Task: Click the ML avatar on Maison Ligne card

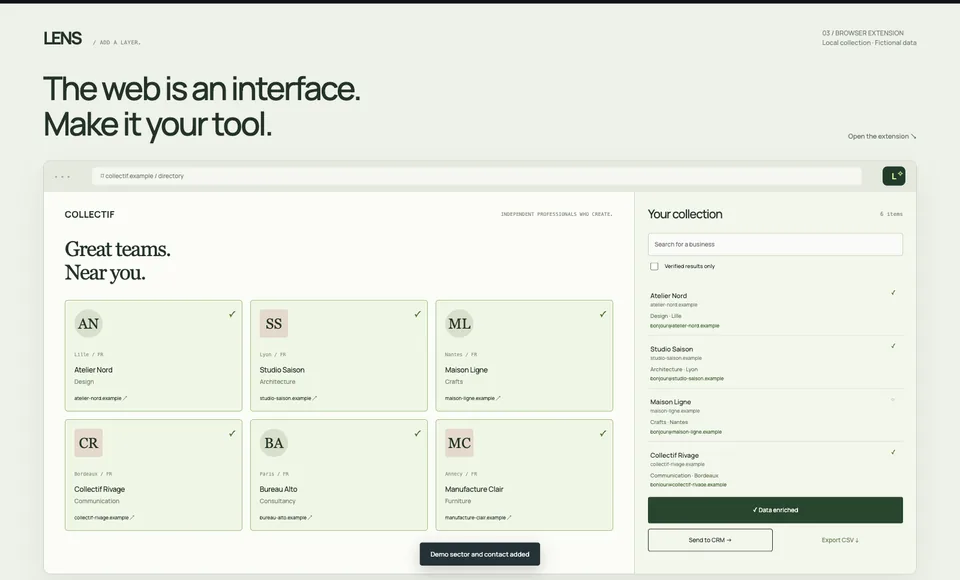Action: coord(459,323)
